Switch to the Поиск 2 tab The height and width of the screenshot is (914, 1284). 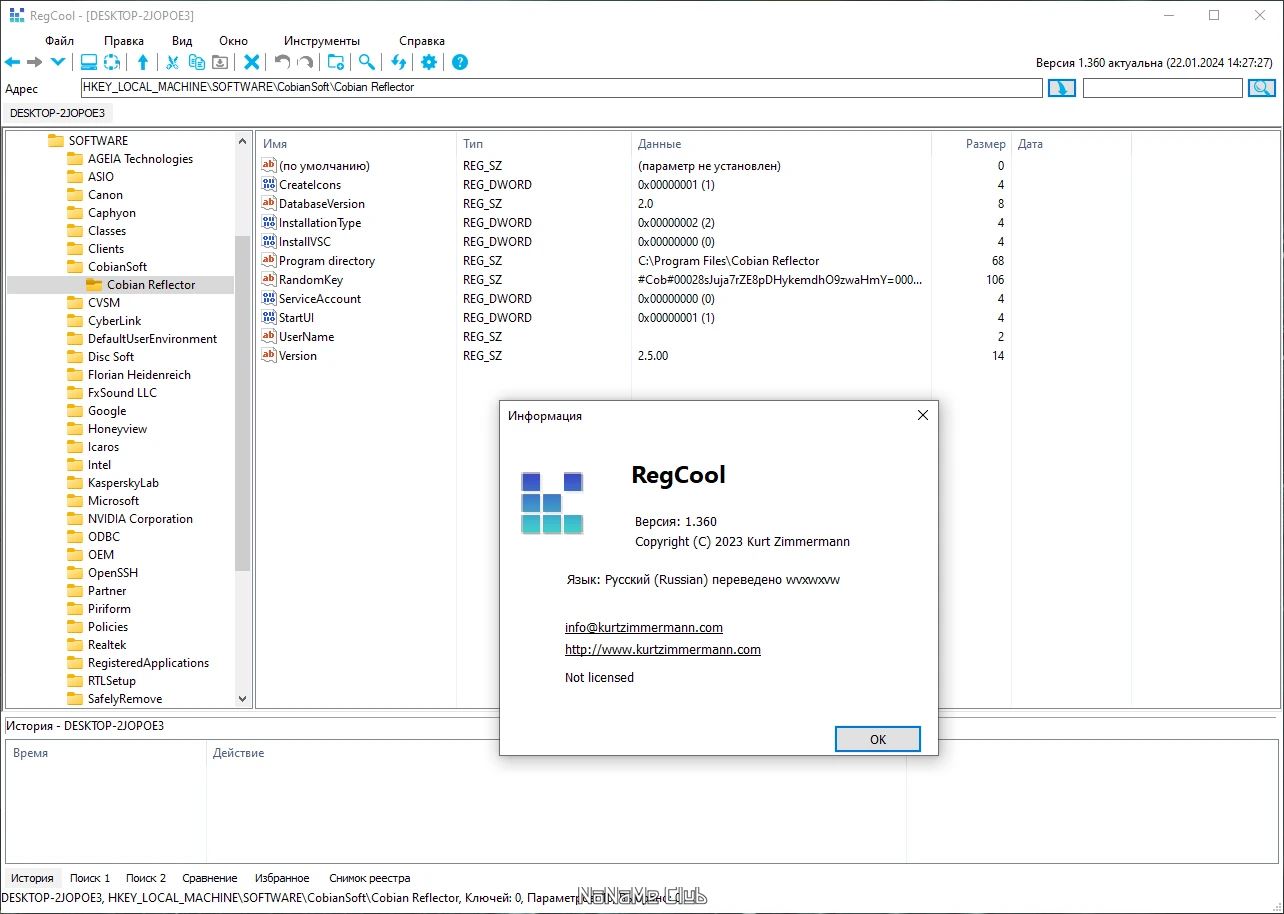click(146, 878)
